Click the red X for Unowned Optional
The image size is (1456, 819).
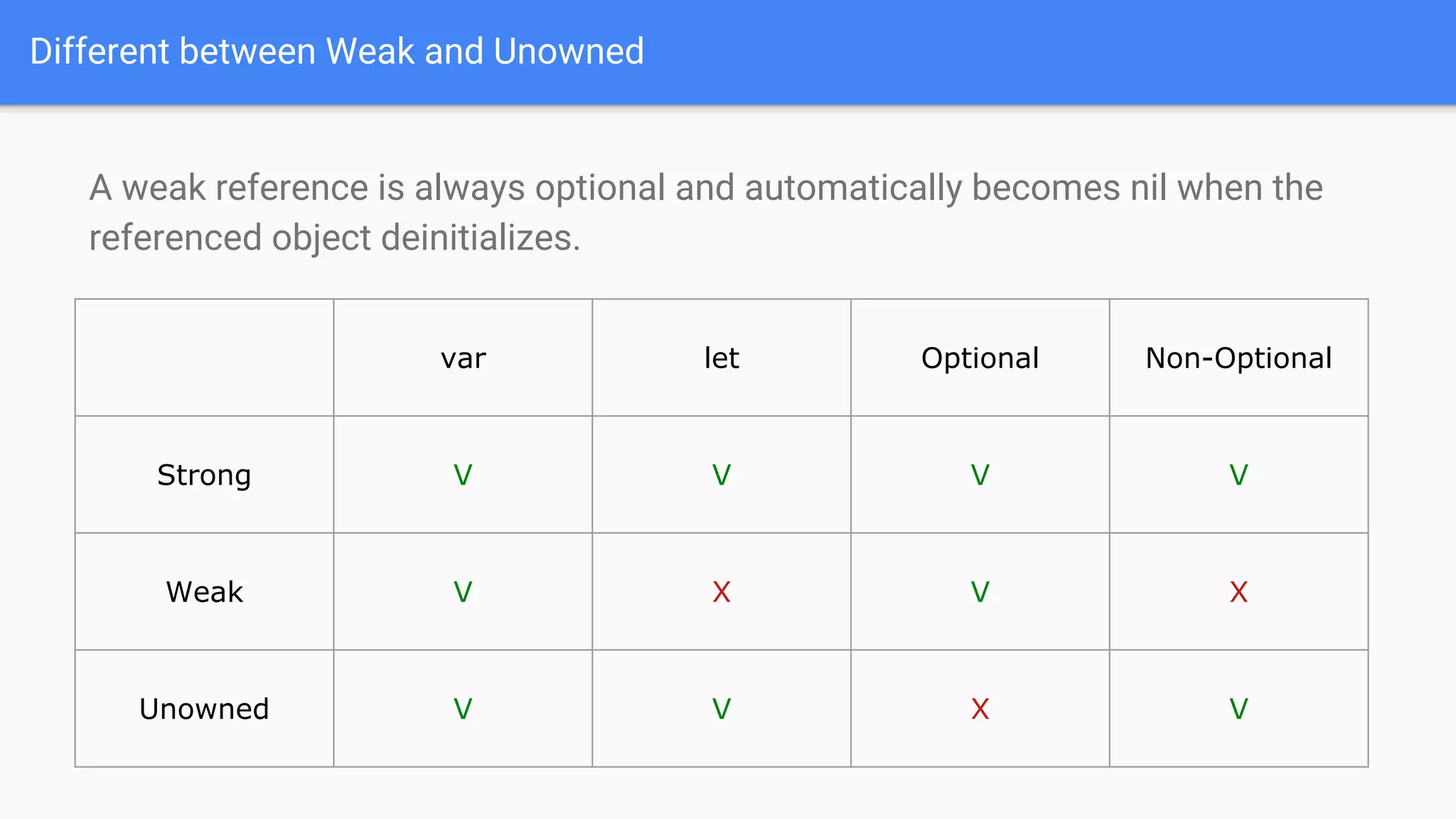pos(980,709)
